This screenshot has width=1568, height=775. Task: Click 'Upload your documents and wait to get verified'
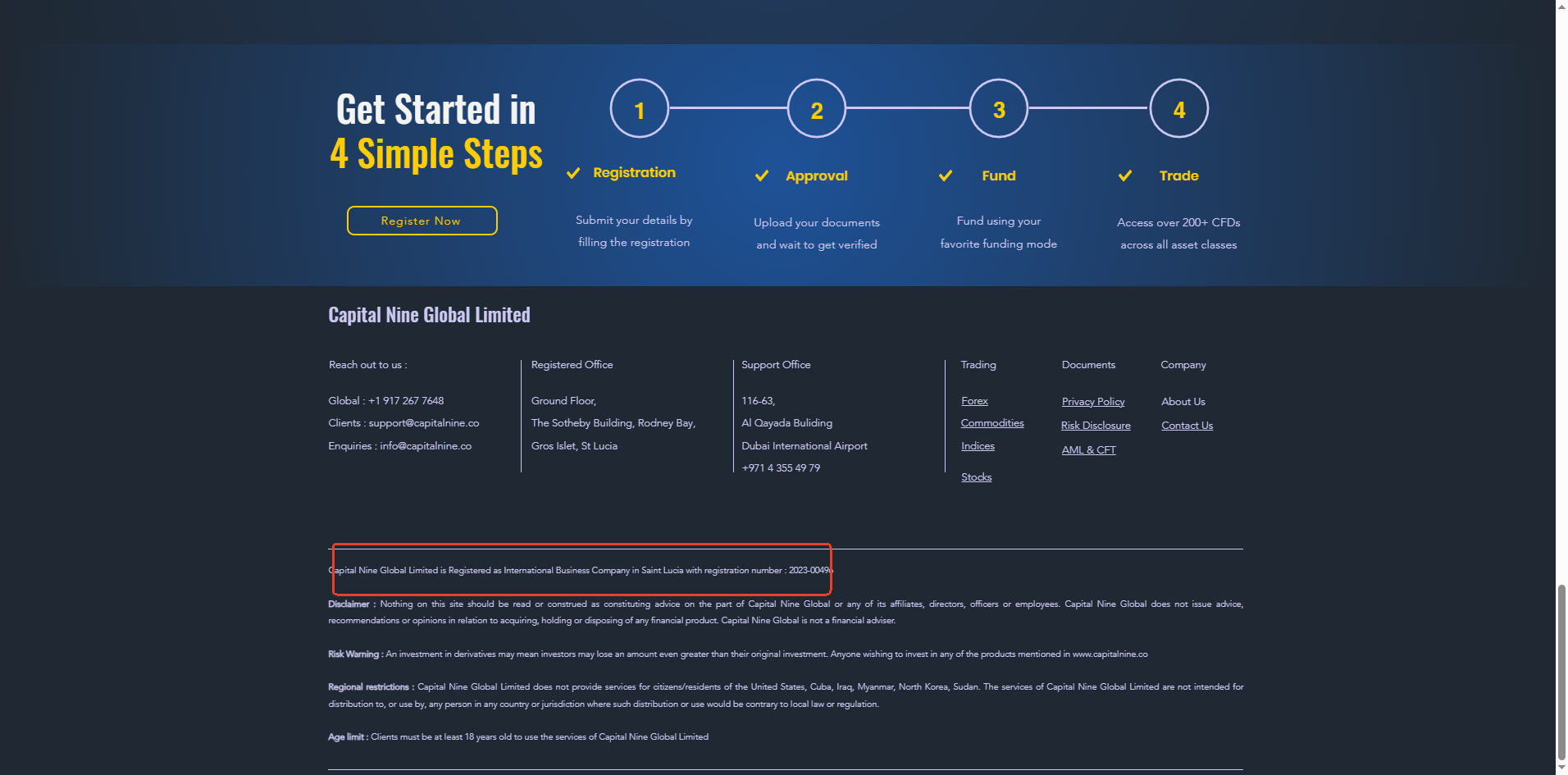pyautogui.click(x=817, y=234)
